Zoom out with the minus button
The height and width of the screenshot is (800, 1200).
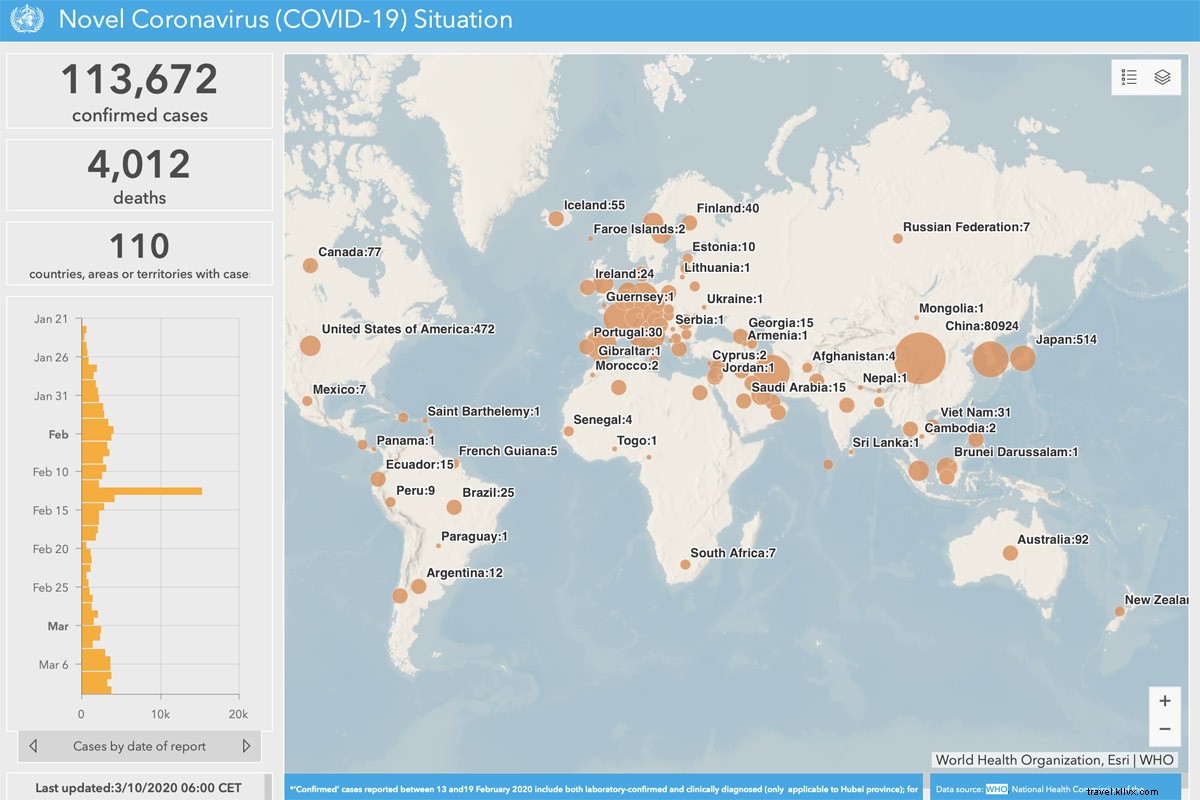[1164, 729]
